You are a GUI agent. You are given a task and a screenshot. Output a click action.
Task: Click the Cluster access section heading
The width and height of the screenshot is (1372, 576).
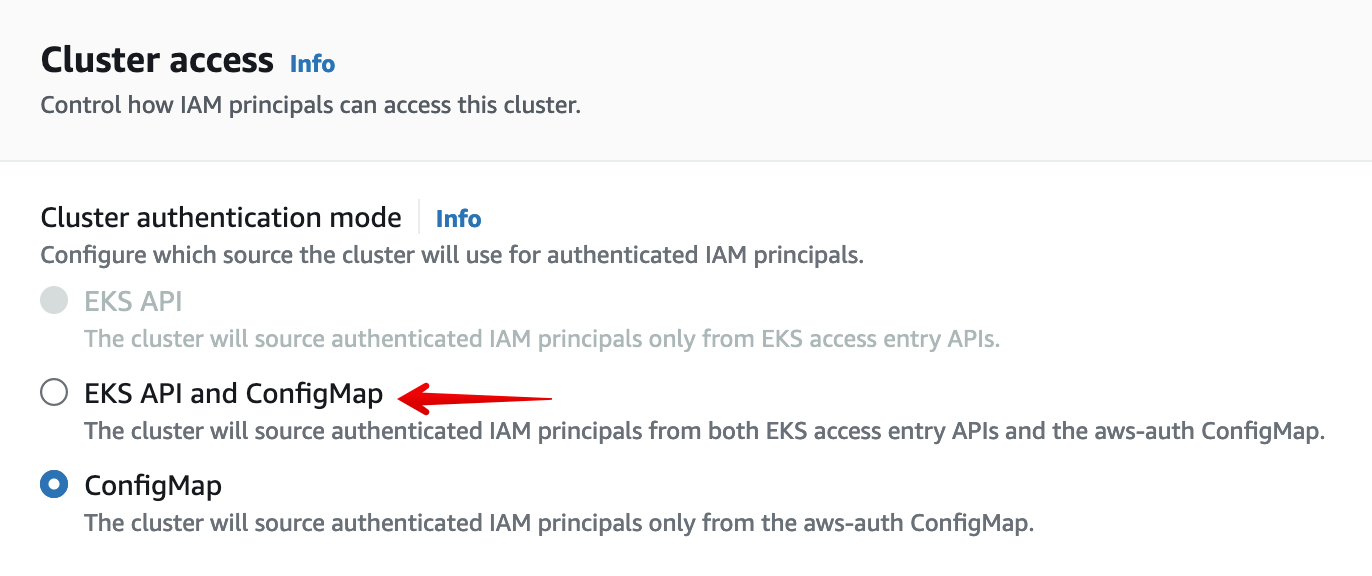pos(156,60)
